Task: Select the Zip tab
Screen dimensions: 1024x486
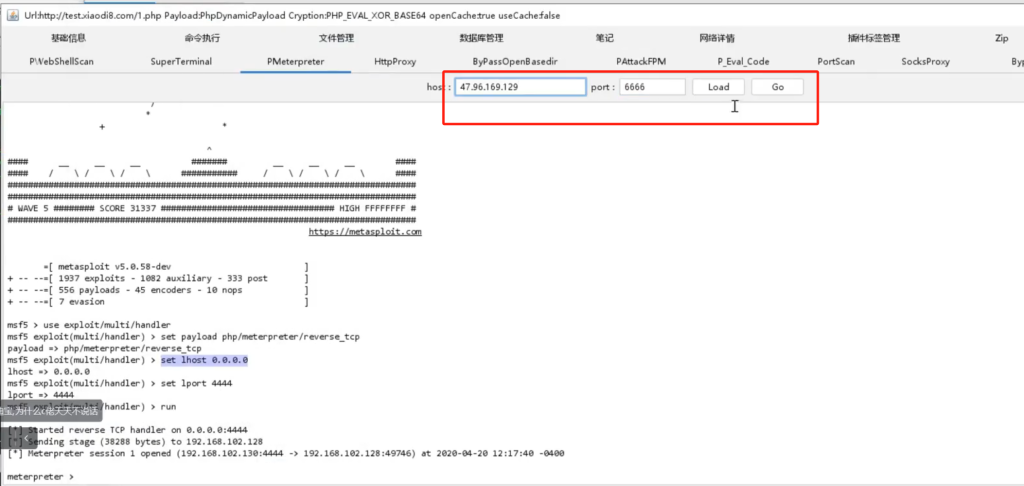Action: 1002,39
